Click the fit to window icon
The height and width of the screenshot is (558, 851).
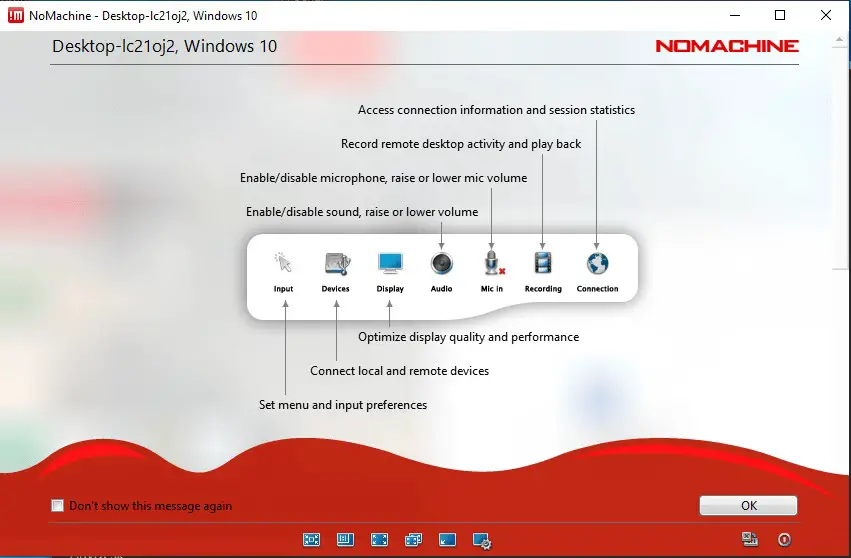[x=312, y=540]
